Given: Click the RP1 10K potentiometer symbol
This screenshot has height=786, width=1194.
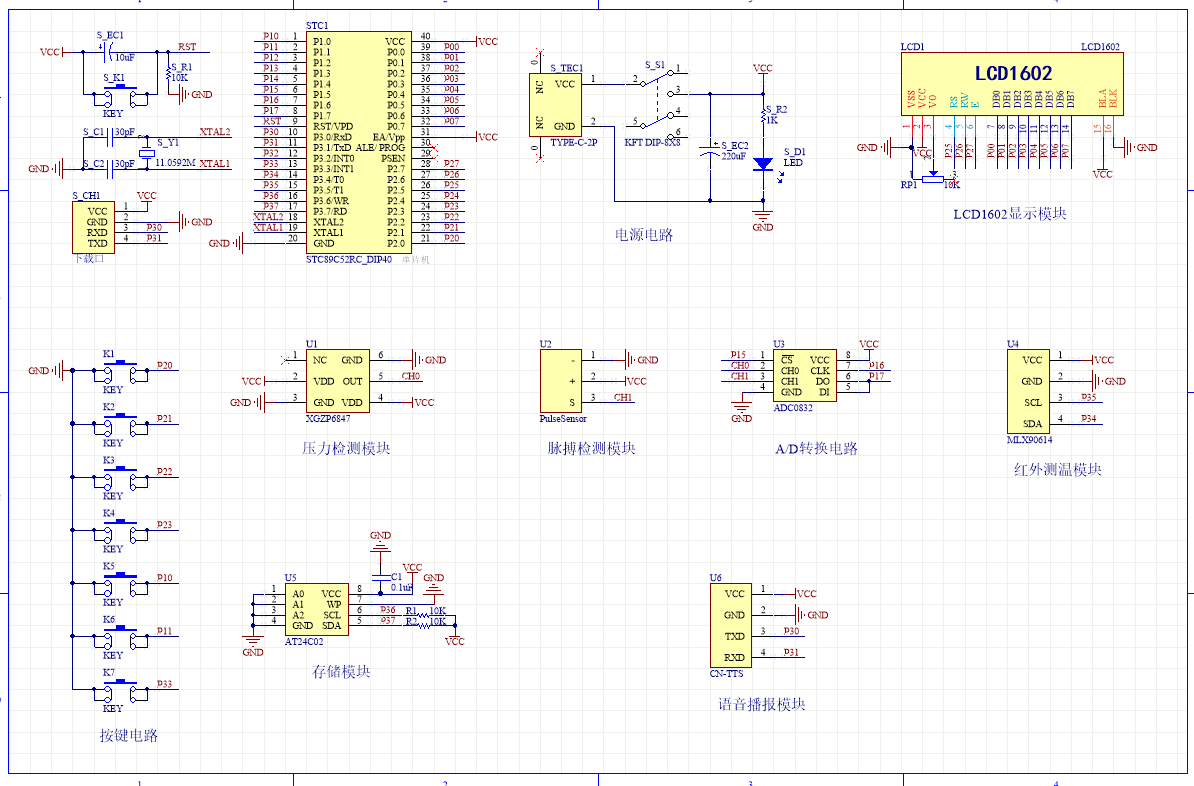Looking at the screenshot, I should (x=932, y=178).
